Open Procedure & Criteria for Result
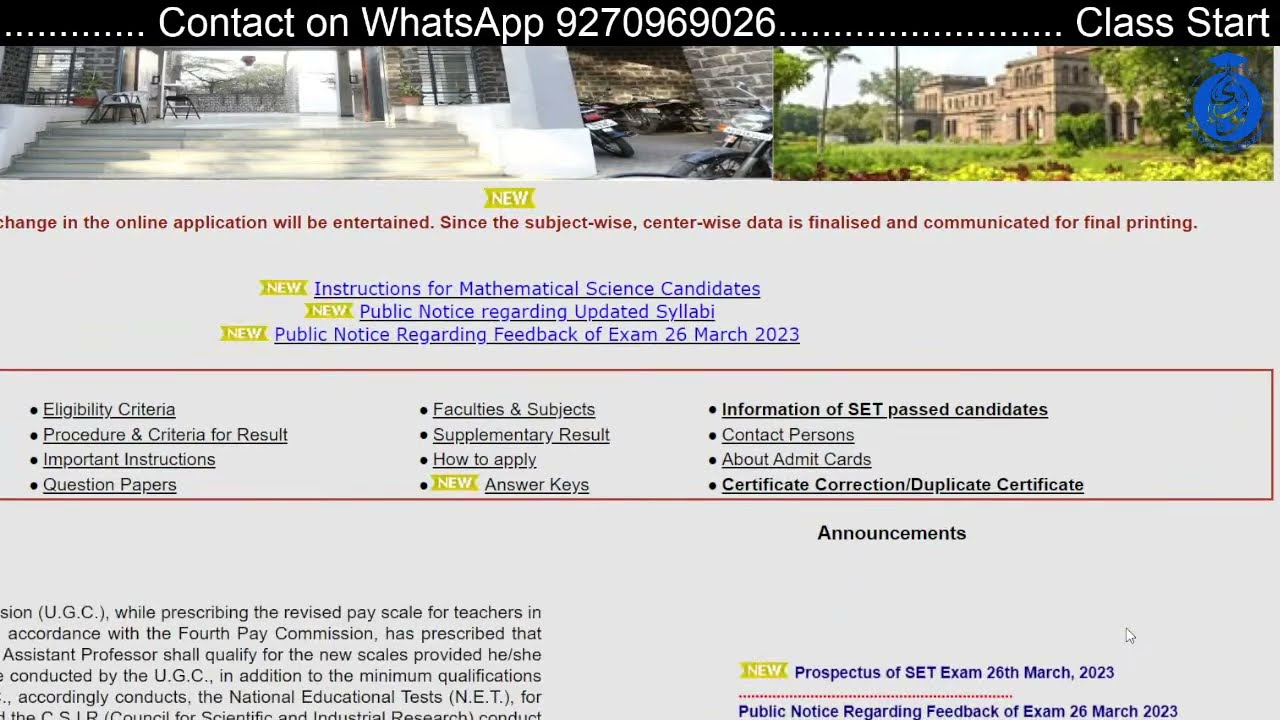Image resolution: width=1280 pixels, height=720 pixels. pos(165,435)
